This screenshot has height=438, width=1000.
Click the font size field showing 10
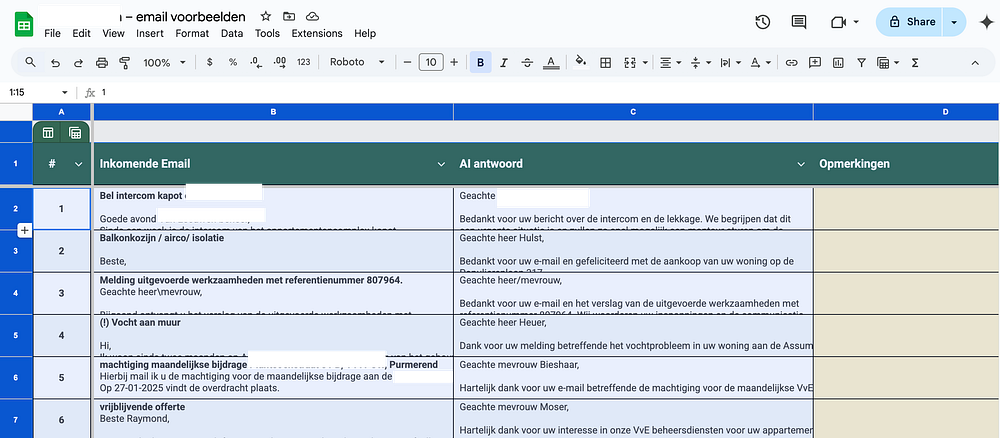431,62
